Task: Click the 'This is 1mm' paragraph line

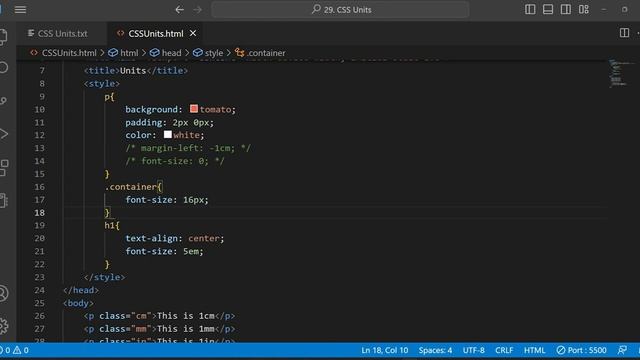Action: pyautogui.click(x=159, y=329)
